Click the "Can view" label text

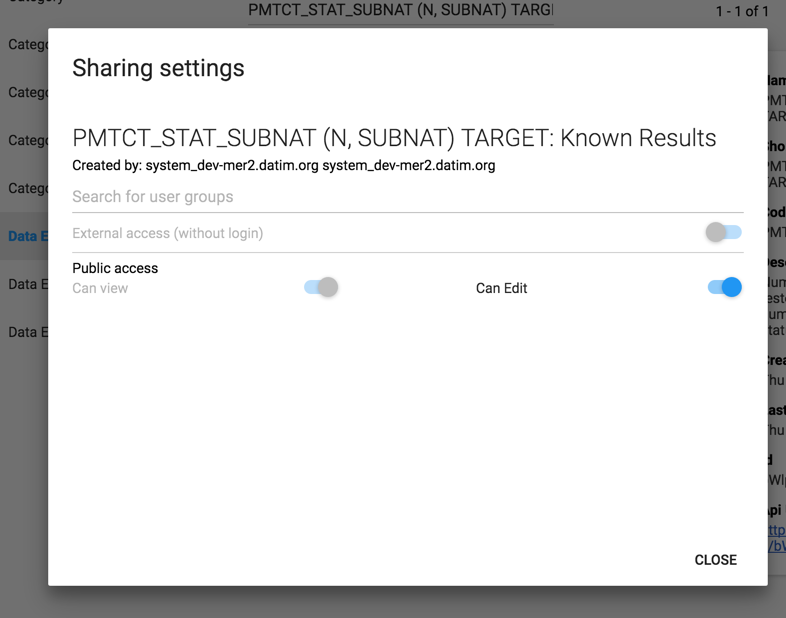[100, 288]
